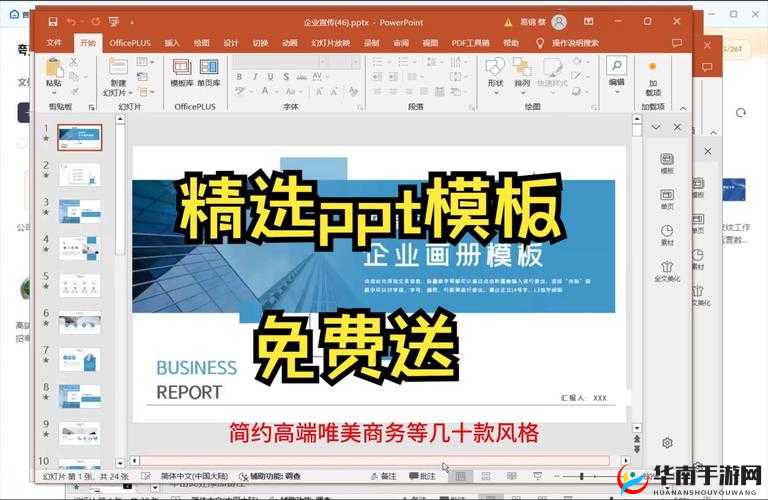768x500 pixels.
Task: Toggle Bold formatting
Action: click(x=239, y=77)
